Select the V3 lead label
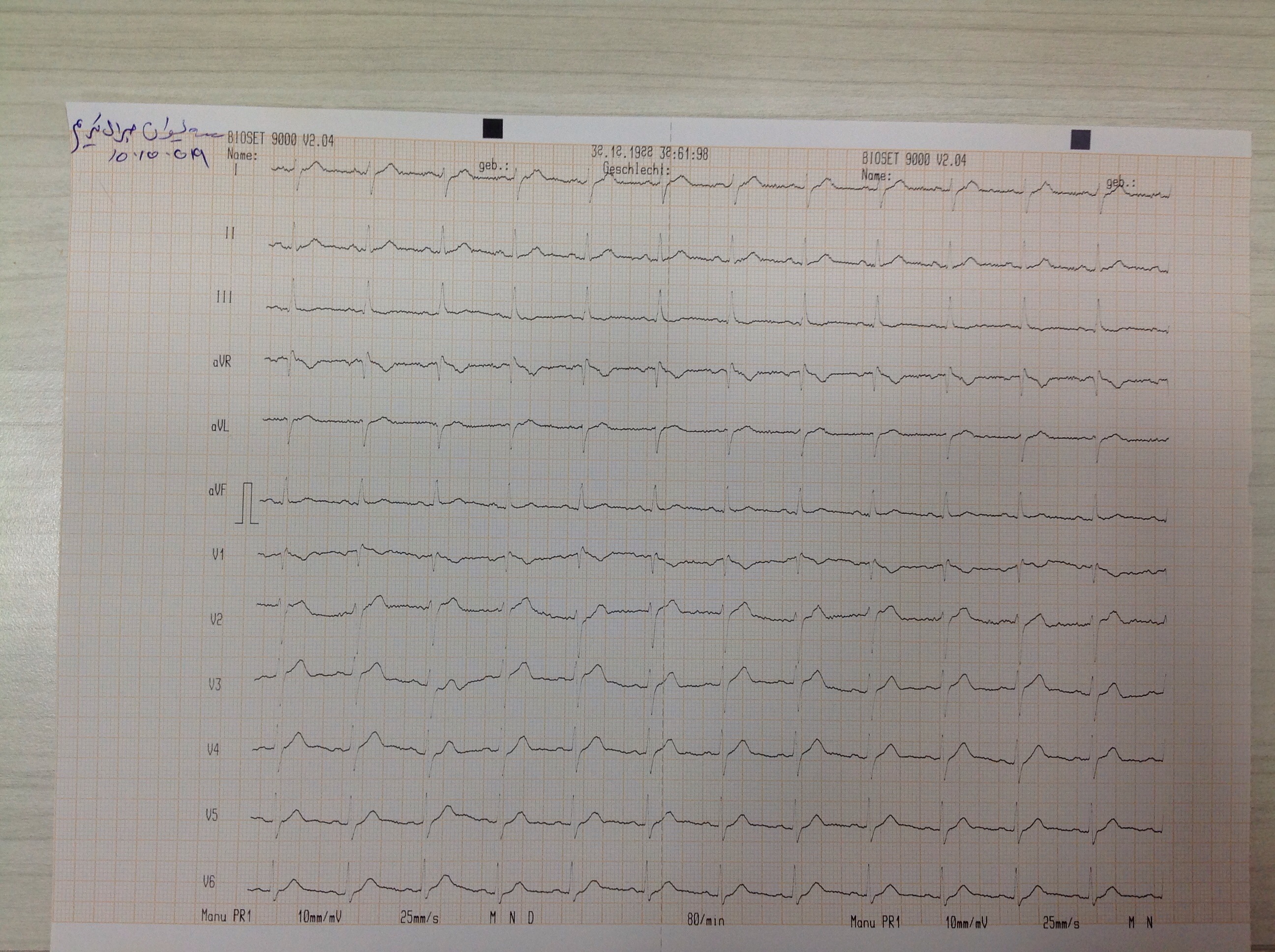 tap(214, 684)
